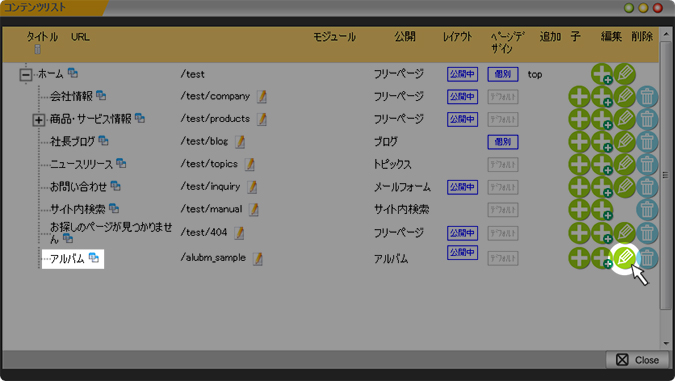The height and width of the screenshot is (381, 675).
Task: Click the scroll down arrow of list
Action: click(x=666, y=344)
